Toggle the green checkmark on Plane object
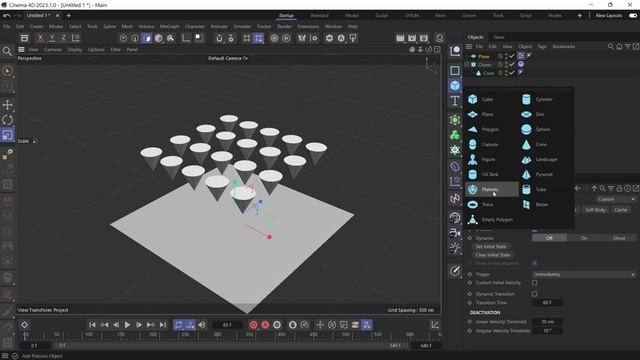 (x=512, y=56)
